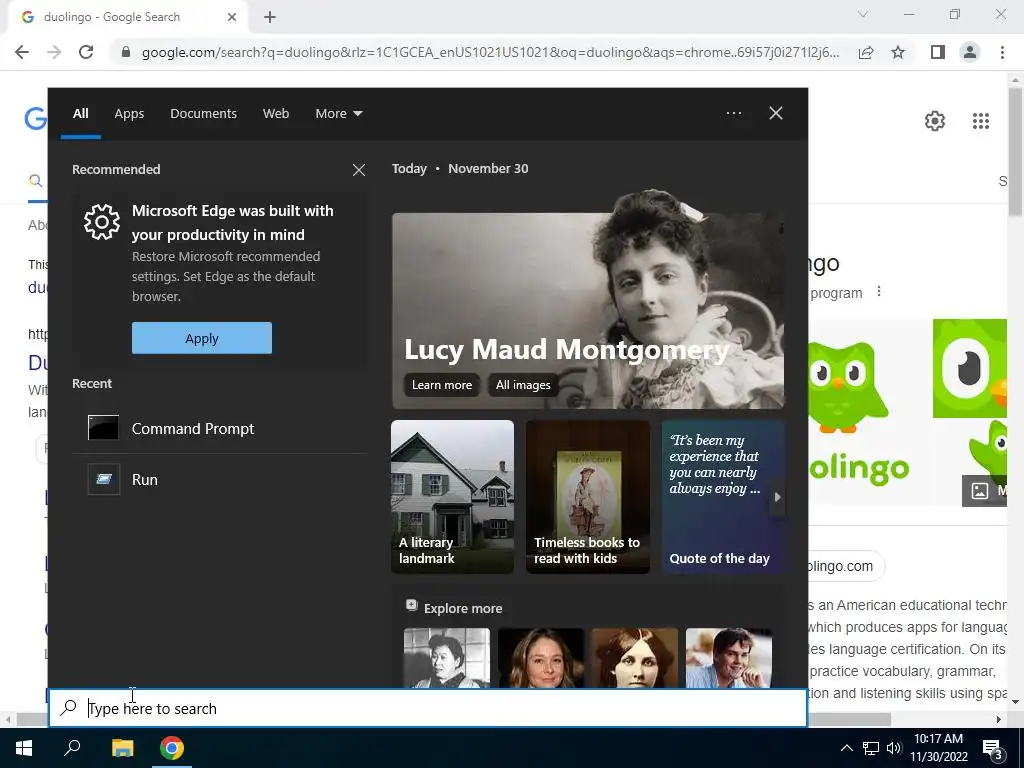The image size is (1024, 768).
Task: Select the All search tab
Action: [x=80, y=114]
